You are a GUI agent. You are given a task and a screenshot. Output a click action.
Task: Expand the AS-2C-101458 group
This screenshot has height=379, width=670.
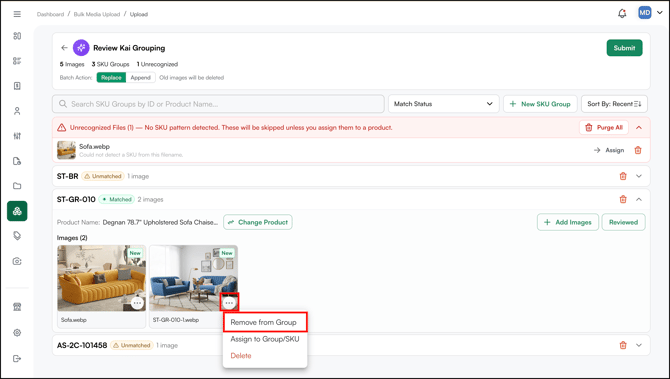point(639,345)
